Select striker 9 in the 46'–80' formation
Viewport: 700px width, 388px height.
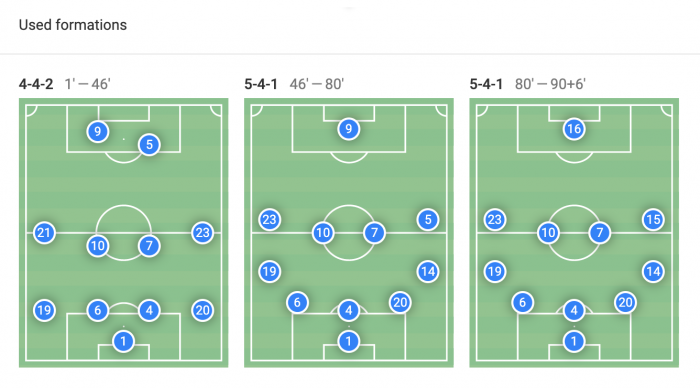(x=349, y=129)
